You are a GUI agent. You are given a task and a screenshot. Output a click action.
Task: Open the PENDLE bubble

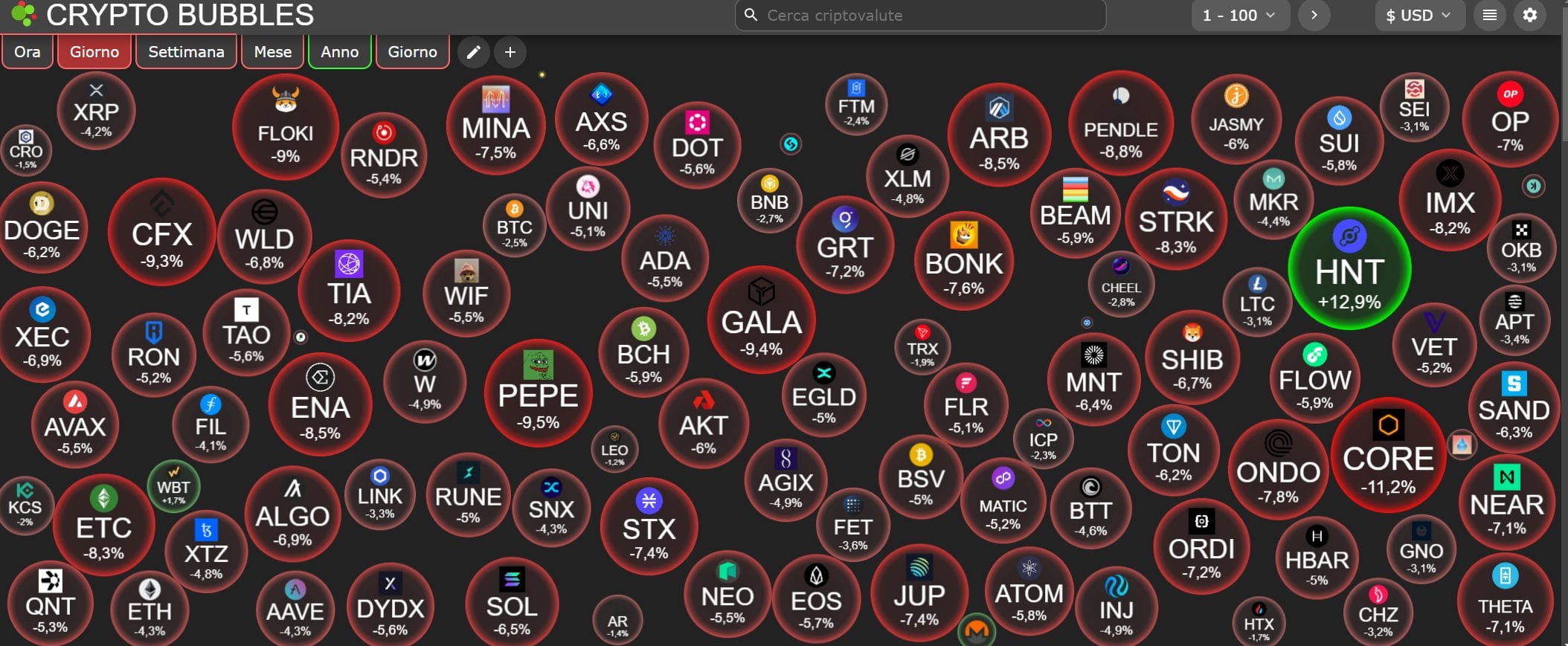[x=1121, y=124]
